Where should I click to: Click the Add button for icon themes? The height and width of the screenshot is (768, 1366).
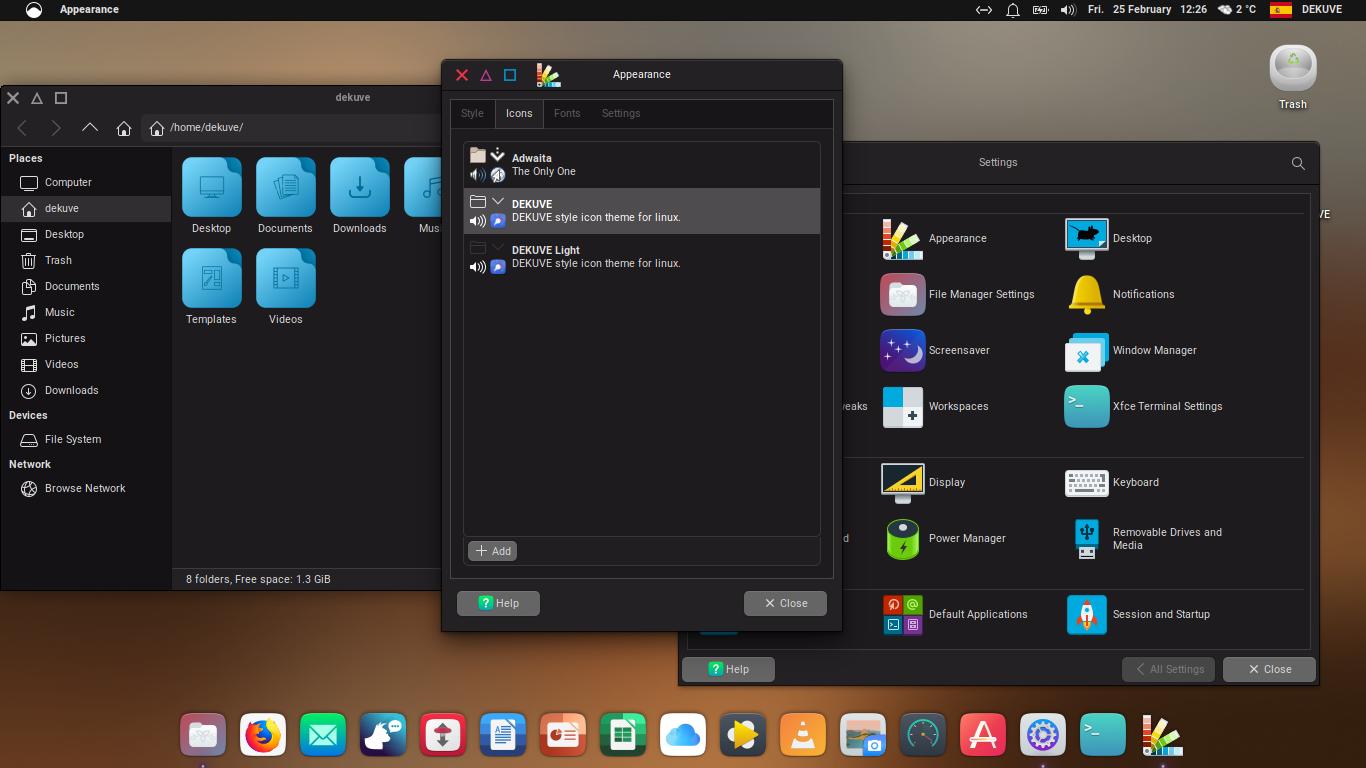coord(492,551)
